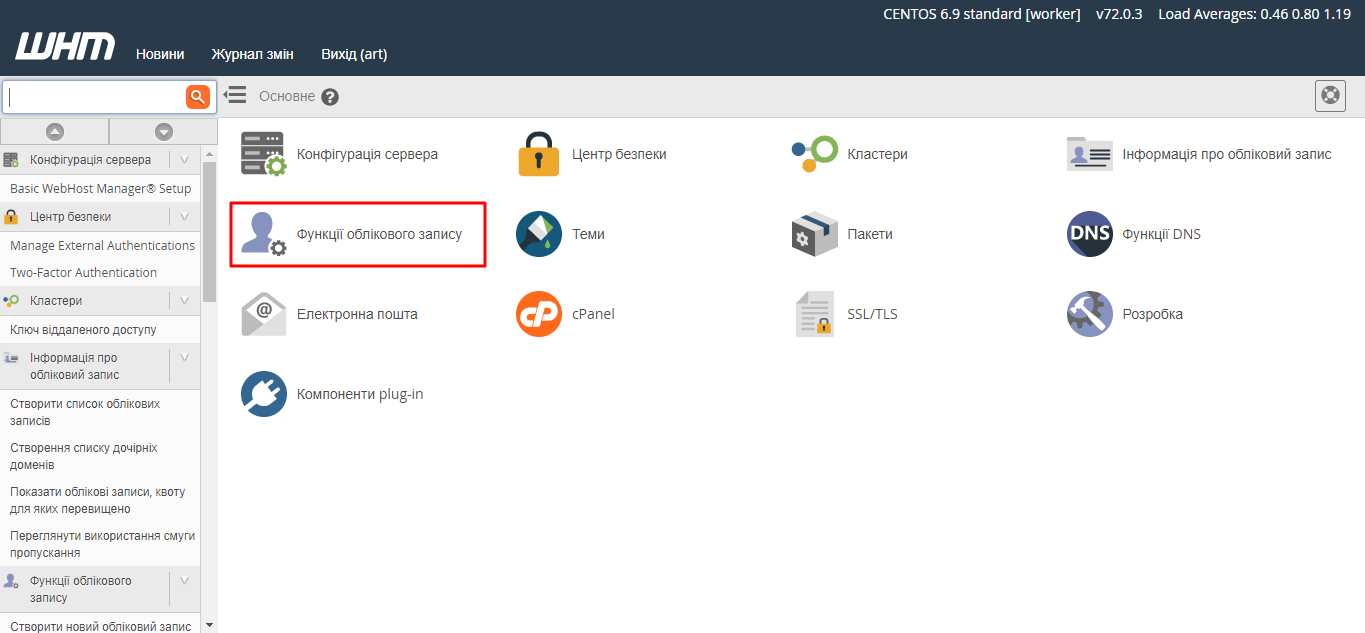Open the Packages (Пакети) box icon
This screenshot has height=633, width=1365.
[813, 234]
